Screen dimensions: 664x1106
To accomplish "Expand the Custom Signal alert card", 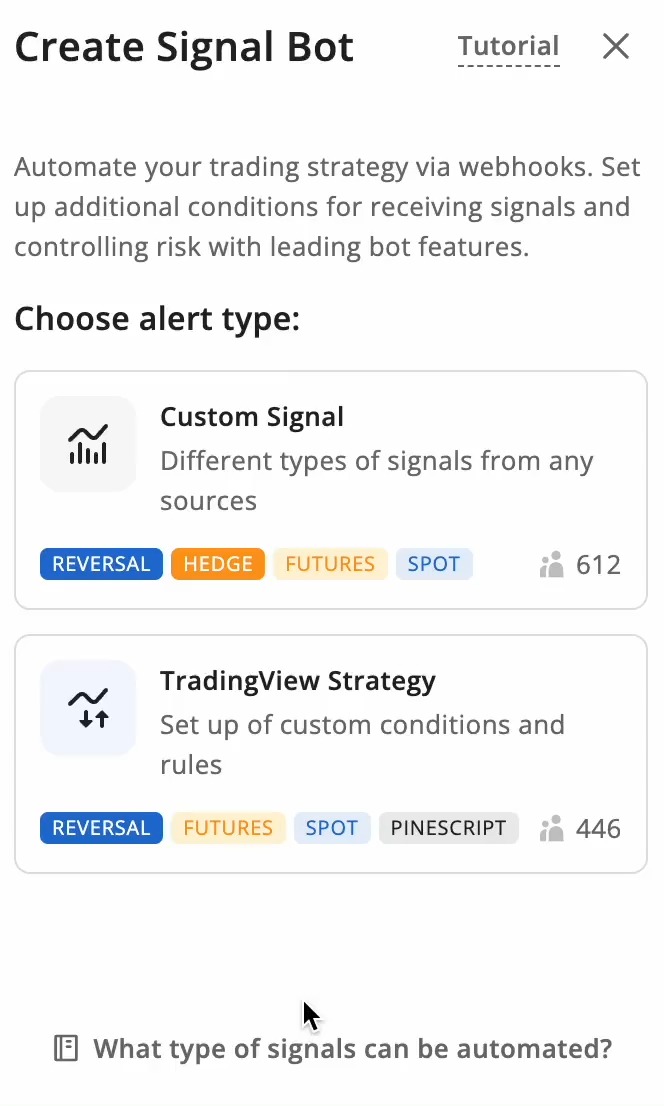I will [331, 489].
